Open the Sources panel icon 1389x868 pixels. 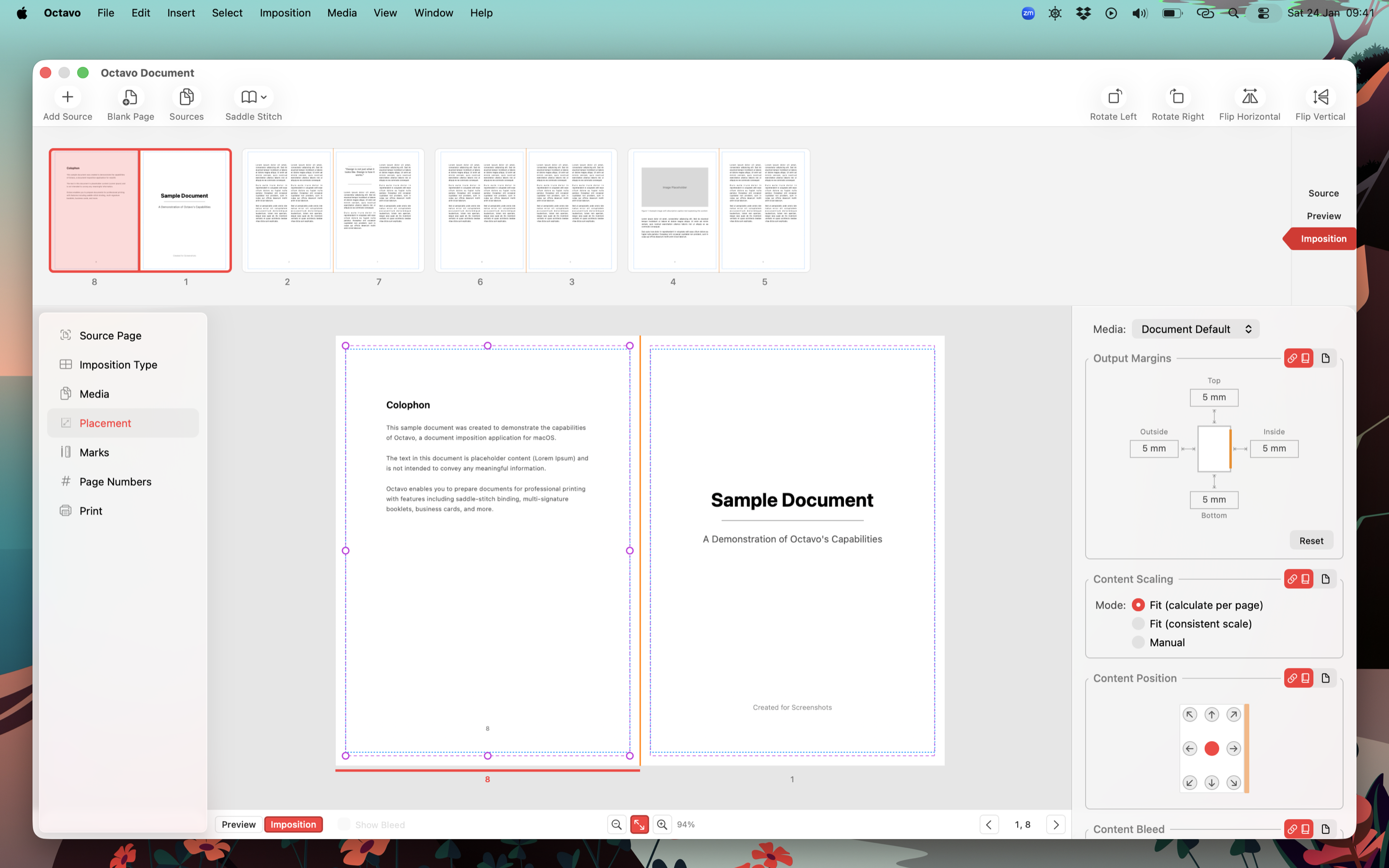[x=186, y=96]
